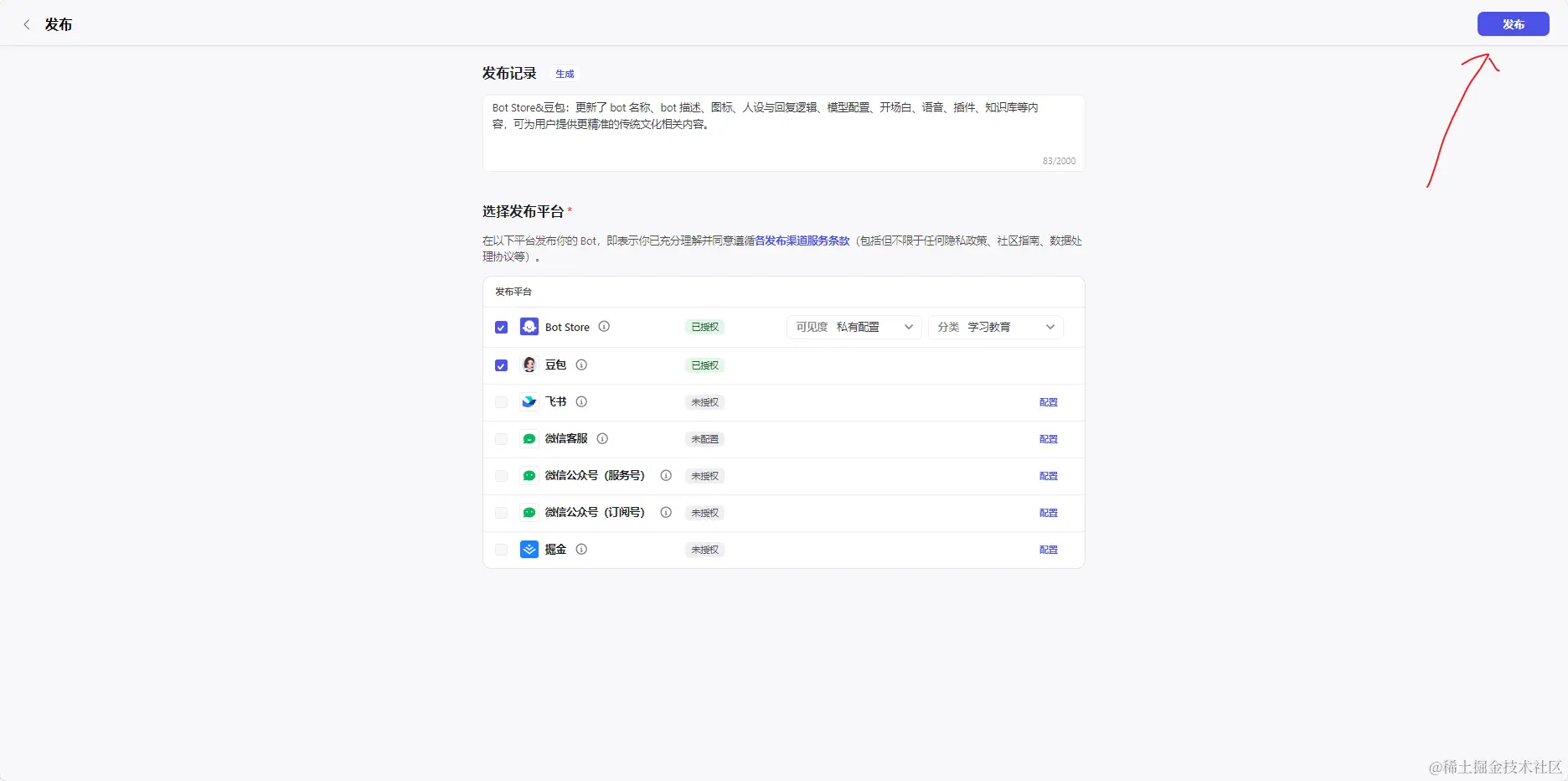Click the 发布平台 table header
The height and width of the screenshot is (781, 1568).
tap(513, 292)
